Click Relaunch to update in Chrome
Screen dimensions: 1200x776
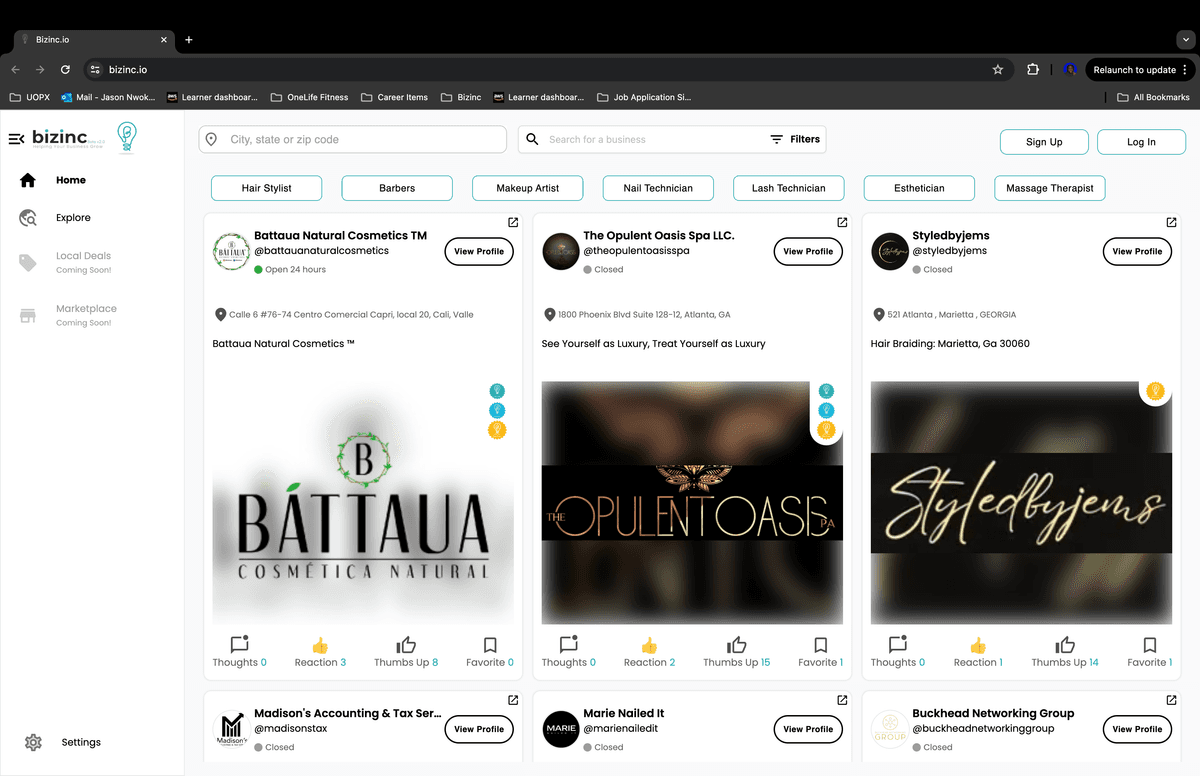[x=1141, y=70]
